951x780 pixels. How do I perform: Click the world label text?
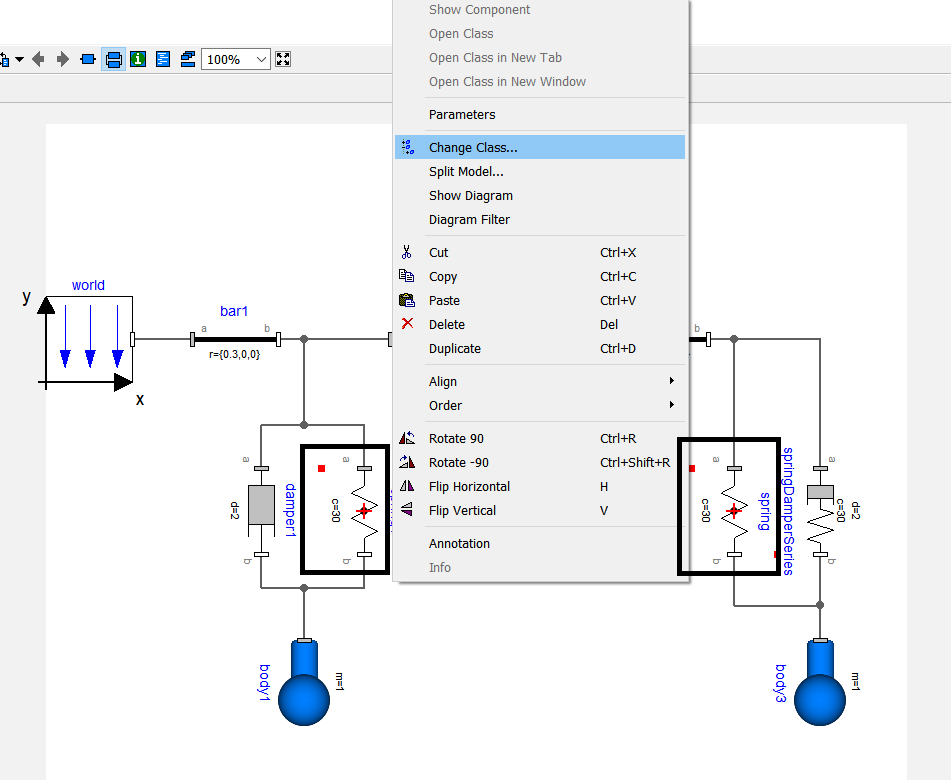click(x=88, y=285)
